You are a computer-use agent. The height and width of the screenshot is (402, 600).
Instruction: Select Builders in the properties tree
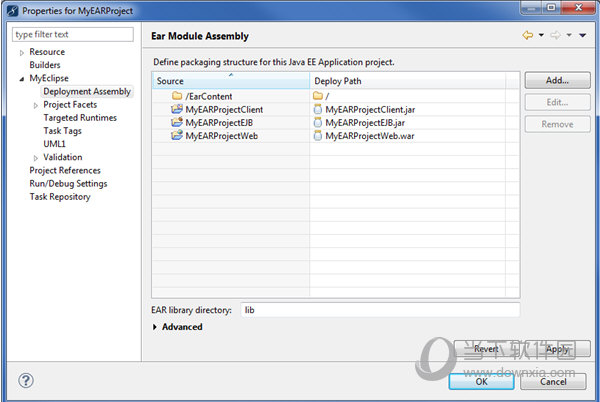(45, 65)
